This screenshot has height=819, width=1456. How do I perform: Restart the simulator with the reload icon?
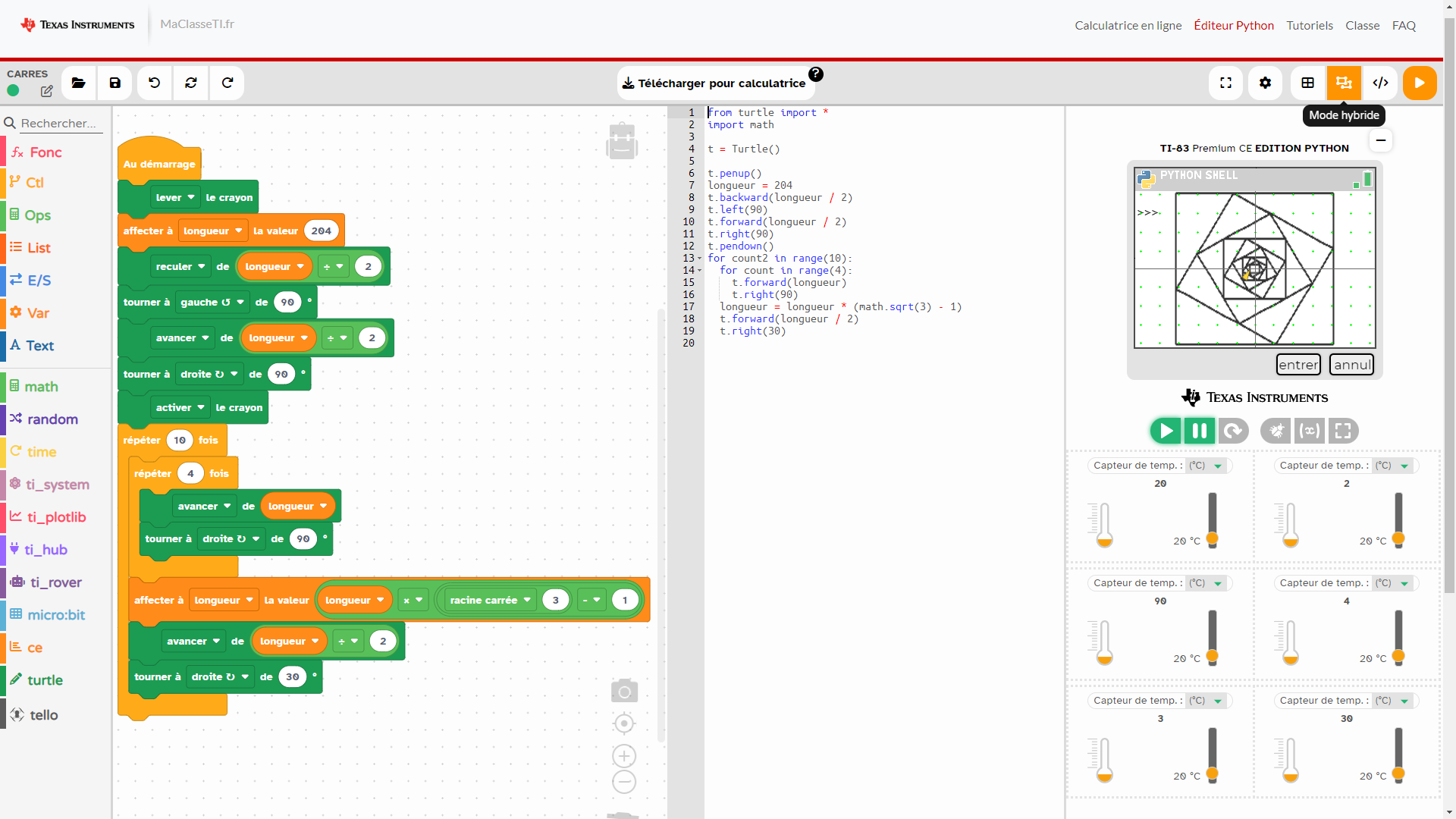coord(1234,431)
